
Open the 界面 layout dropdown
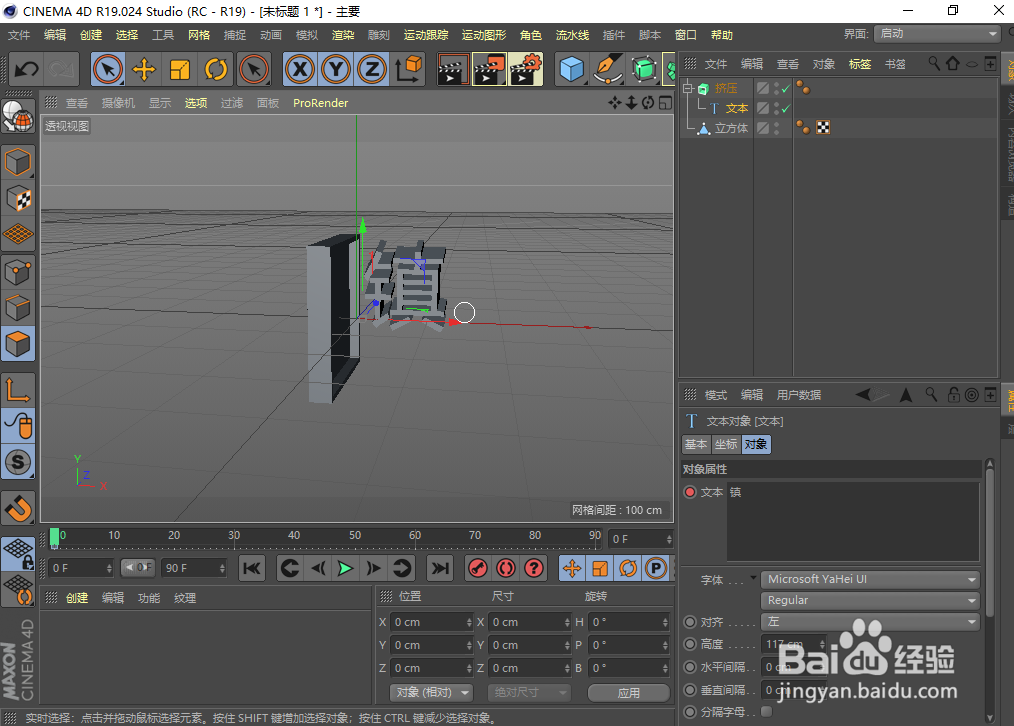[936, 34]
